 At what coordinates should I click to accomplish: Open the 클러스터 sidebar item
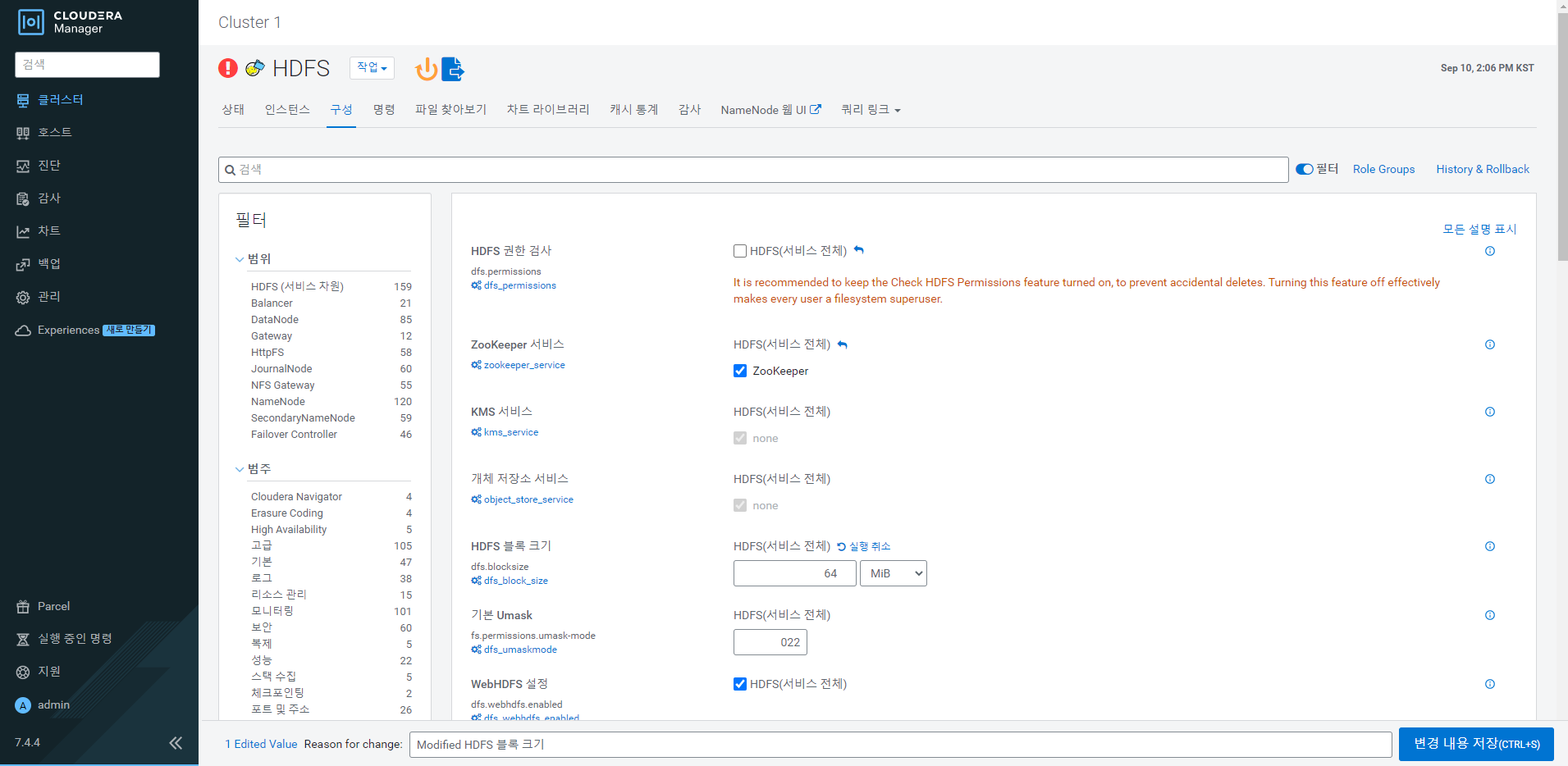[x=50, y=99]
